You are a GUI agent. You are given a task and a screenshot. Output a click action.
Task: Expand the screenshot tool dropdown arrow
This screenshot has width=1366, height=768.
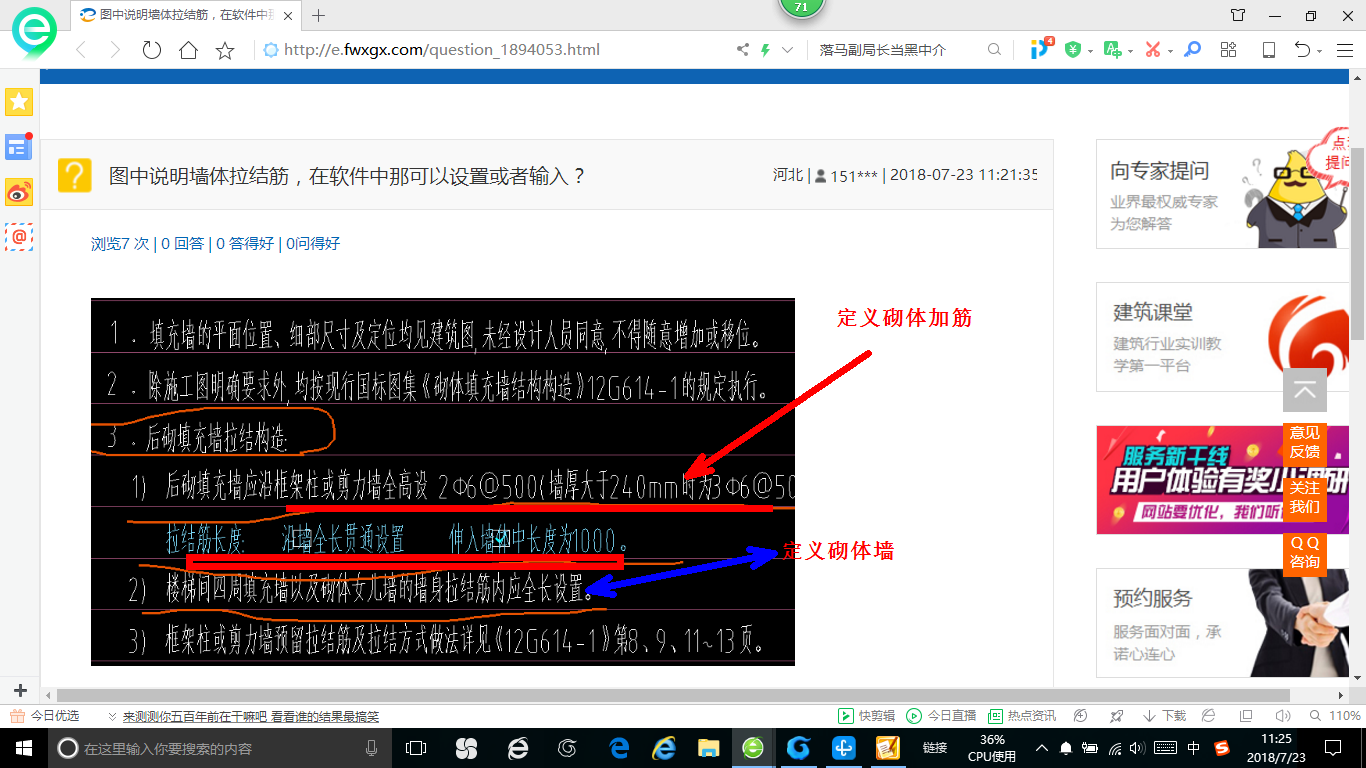pyautogui.click(x=1170, y=51)
